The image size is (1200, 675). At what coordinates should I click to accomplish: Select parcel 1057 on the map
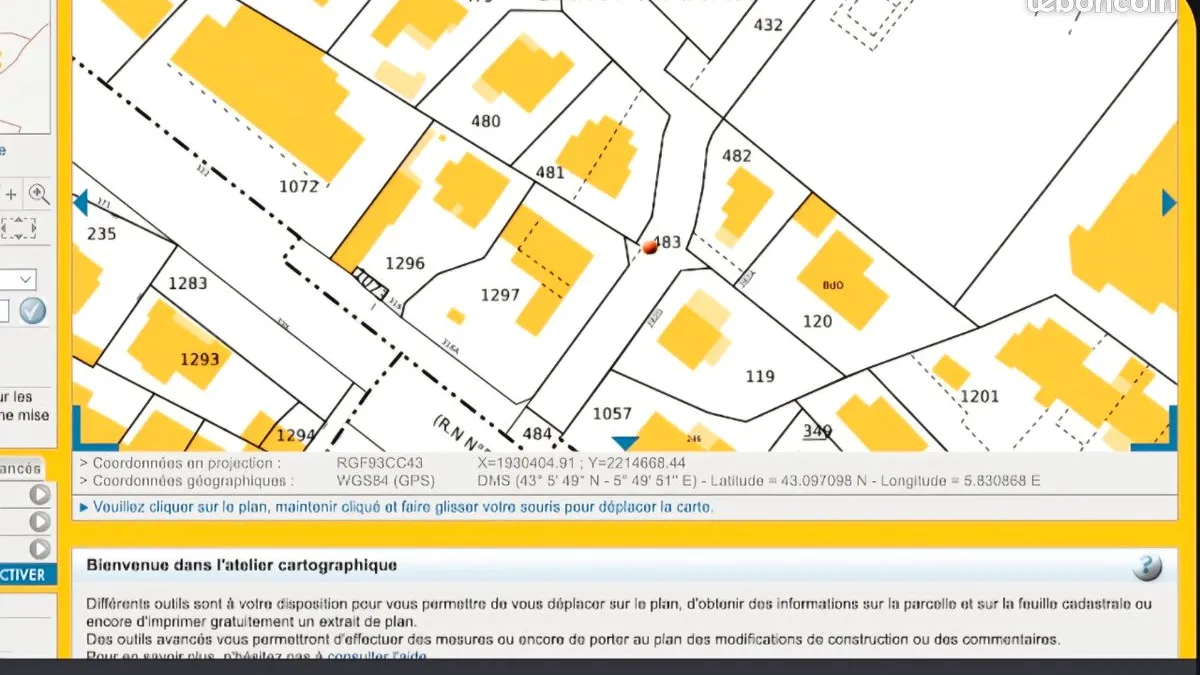tap(613, 413)
